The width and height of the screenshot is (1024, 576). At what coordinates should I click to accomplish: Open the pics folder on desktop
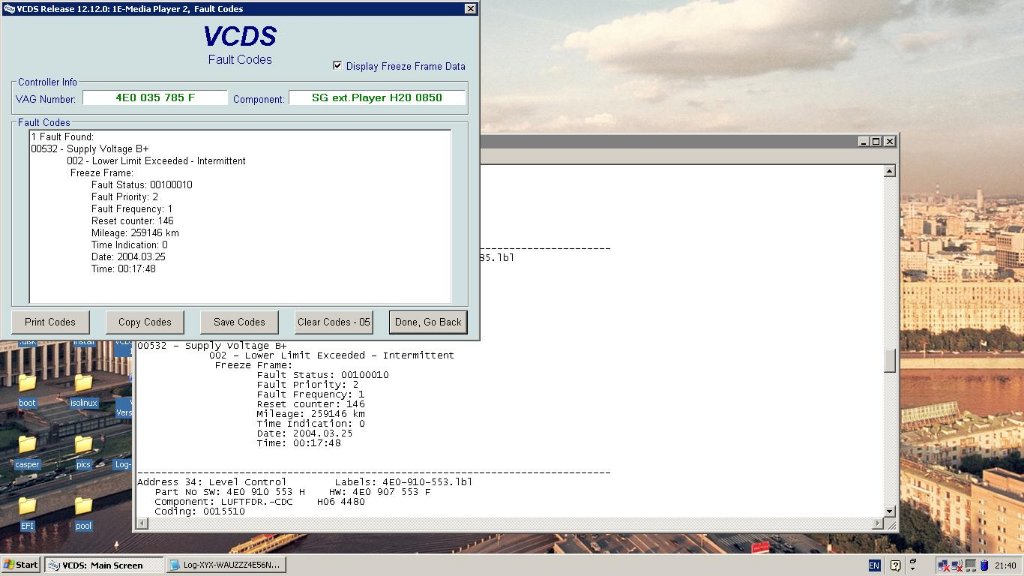[x=83, y=444]
